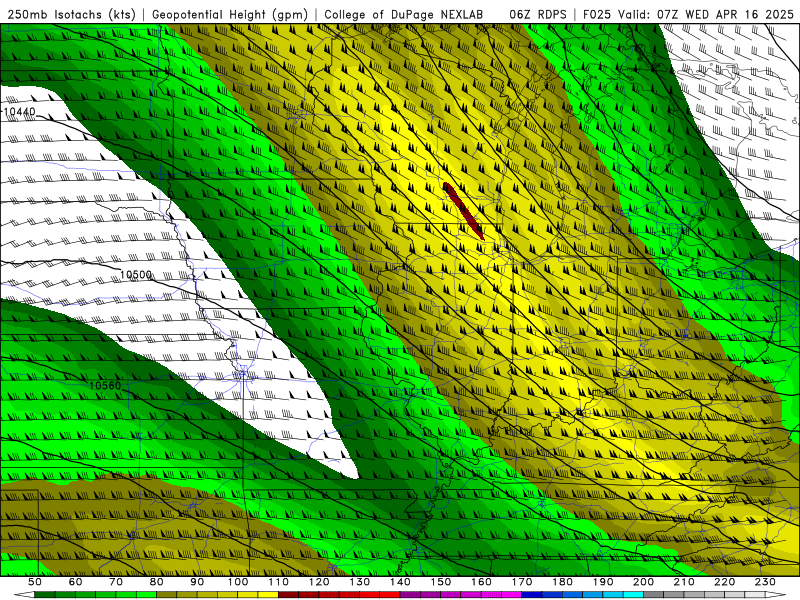The height and width of the screenshot is (600, 800).
Task: Click the 230 label on the color scale
Action: click(765, 582)
